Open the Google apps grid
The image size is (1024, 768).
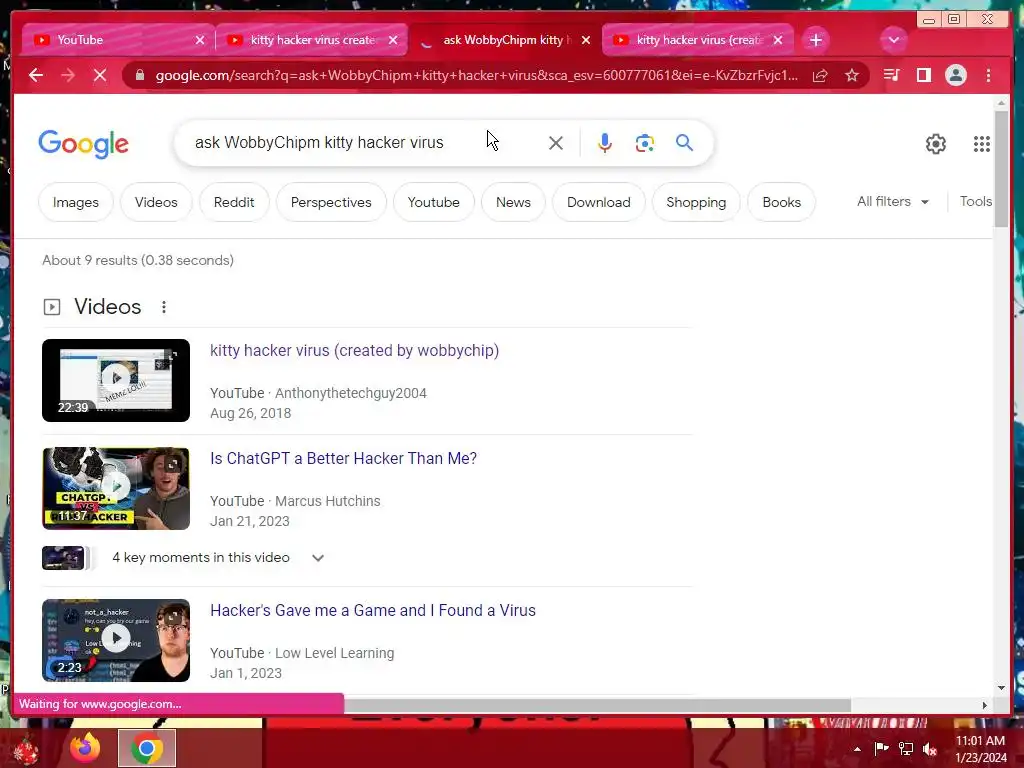(982, 144)
